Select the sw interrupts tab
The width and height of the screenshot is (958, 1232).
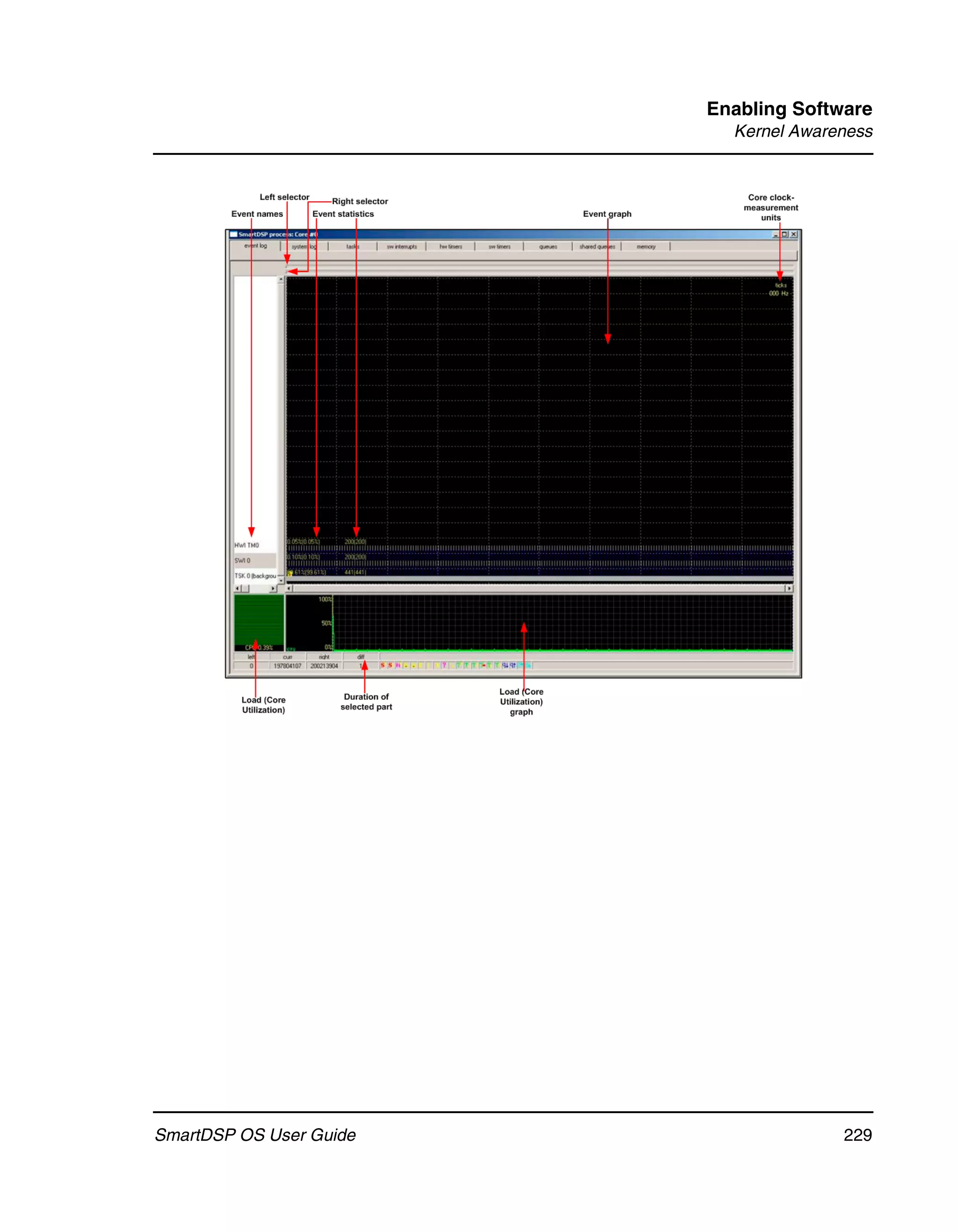pyautogui.click(x=401, y=247)
